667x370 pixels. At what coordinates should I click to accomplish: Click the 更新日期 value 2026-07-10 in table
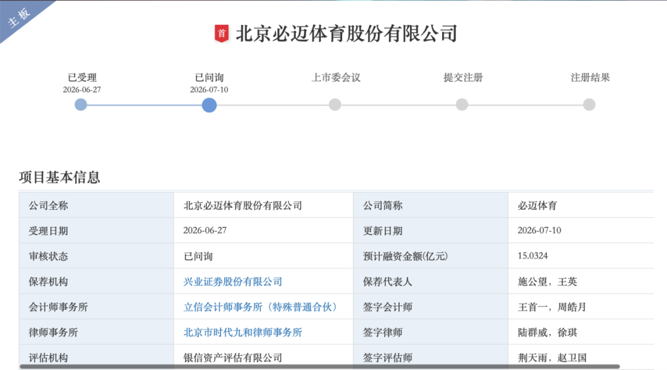click(539, 231)
